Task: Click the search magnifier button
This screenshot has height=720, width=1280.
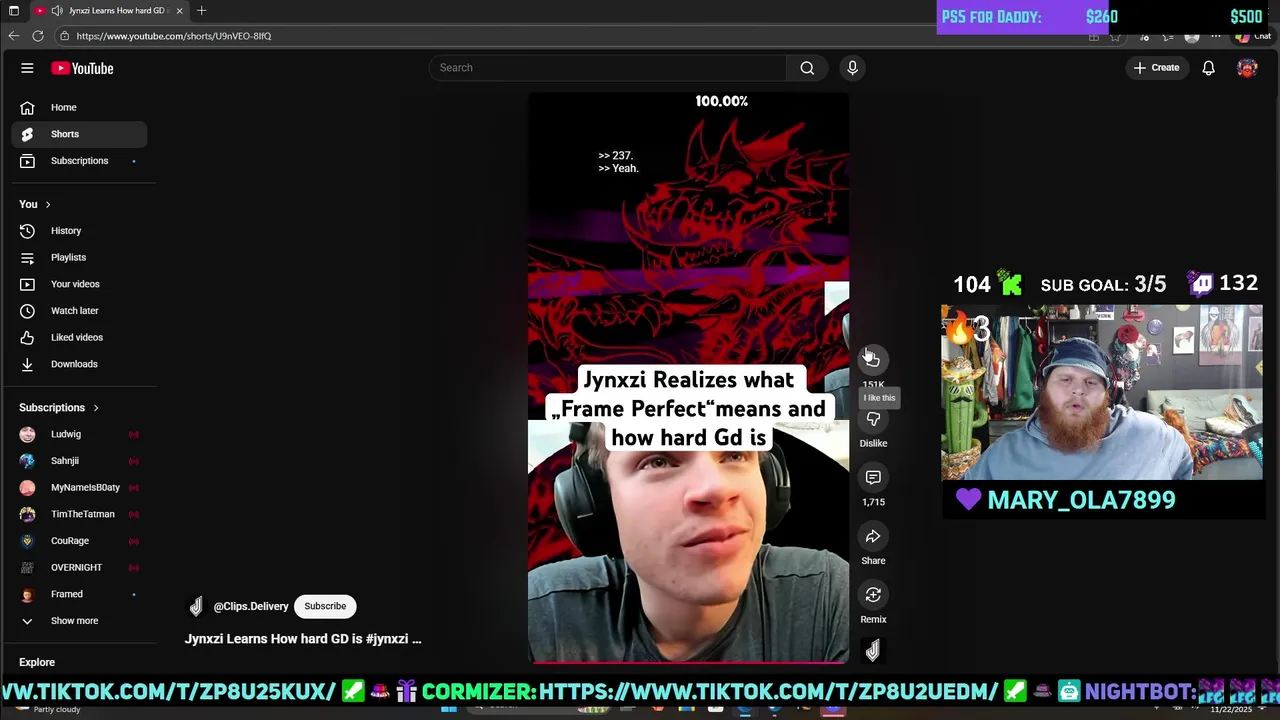Action: pos(807,68)
